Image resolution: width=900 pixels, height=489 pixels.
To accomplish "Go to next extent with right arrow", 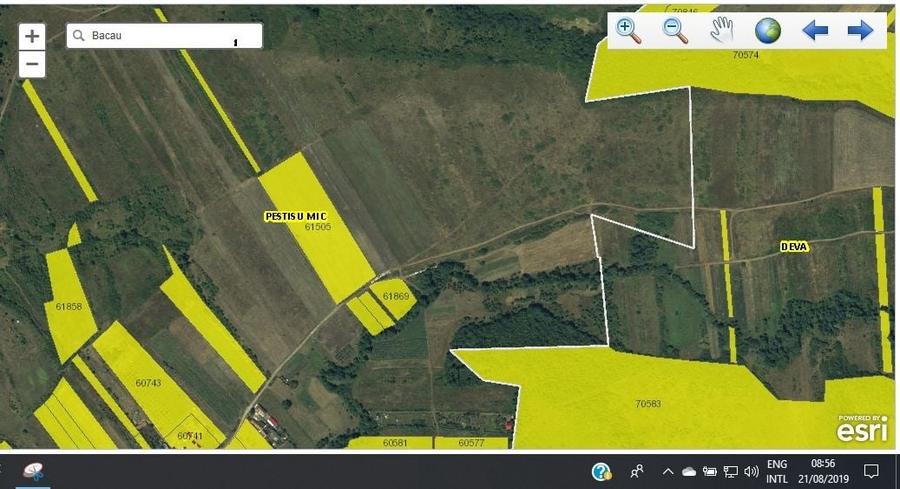I will (860, 30).
